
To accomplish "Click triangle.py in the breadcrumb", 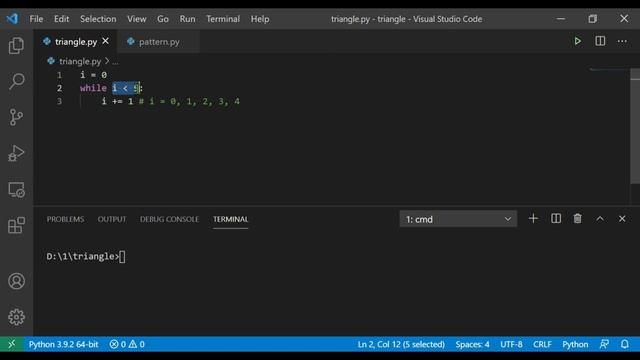I will [x=80, y=61].
